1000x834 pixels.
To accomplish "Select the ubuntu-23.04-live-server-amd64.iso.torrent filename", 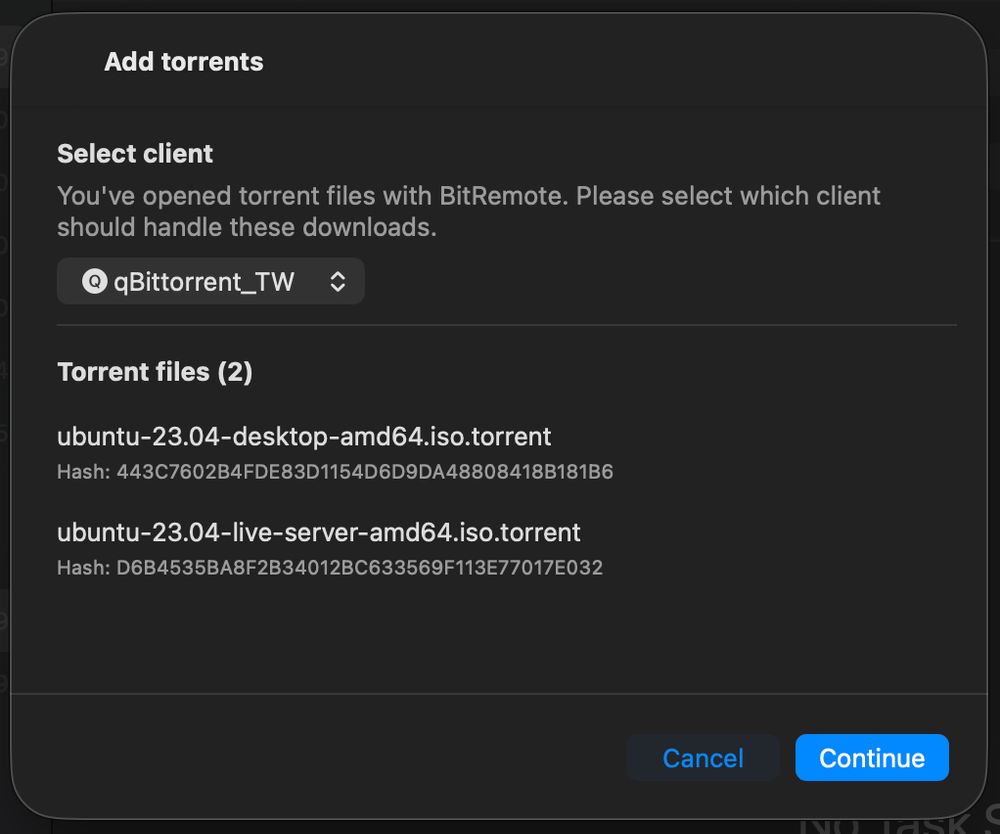I will (x=319, y=532).
